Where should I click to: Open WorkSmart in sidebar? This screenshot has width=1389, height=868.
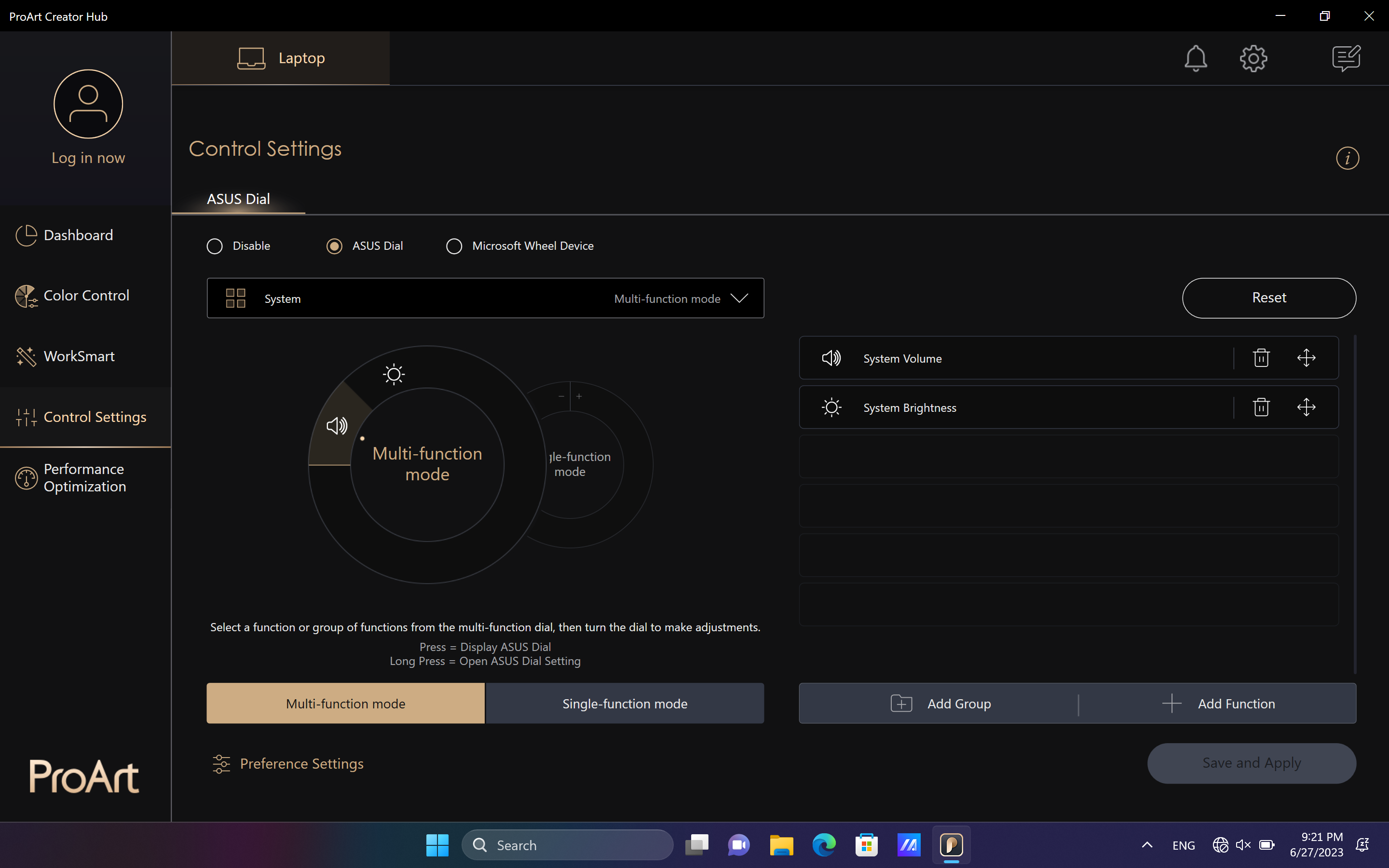pos(85,356)
